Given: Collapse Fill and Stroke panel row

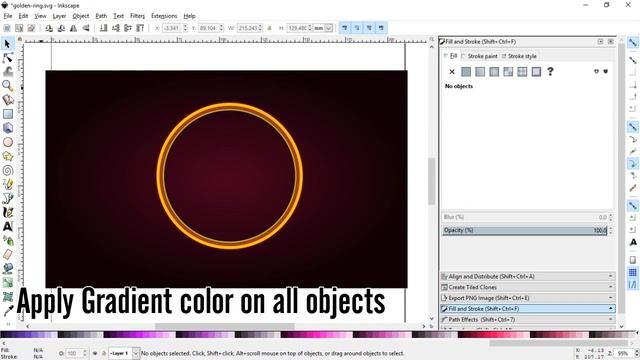Looking at the screenshot, I should (x=527, y=309).
